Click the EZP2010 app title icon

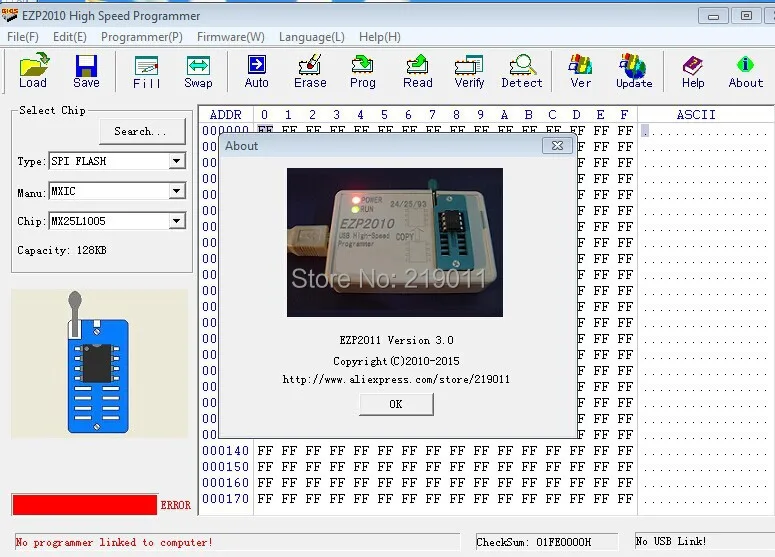coord(9,15)
